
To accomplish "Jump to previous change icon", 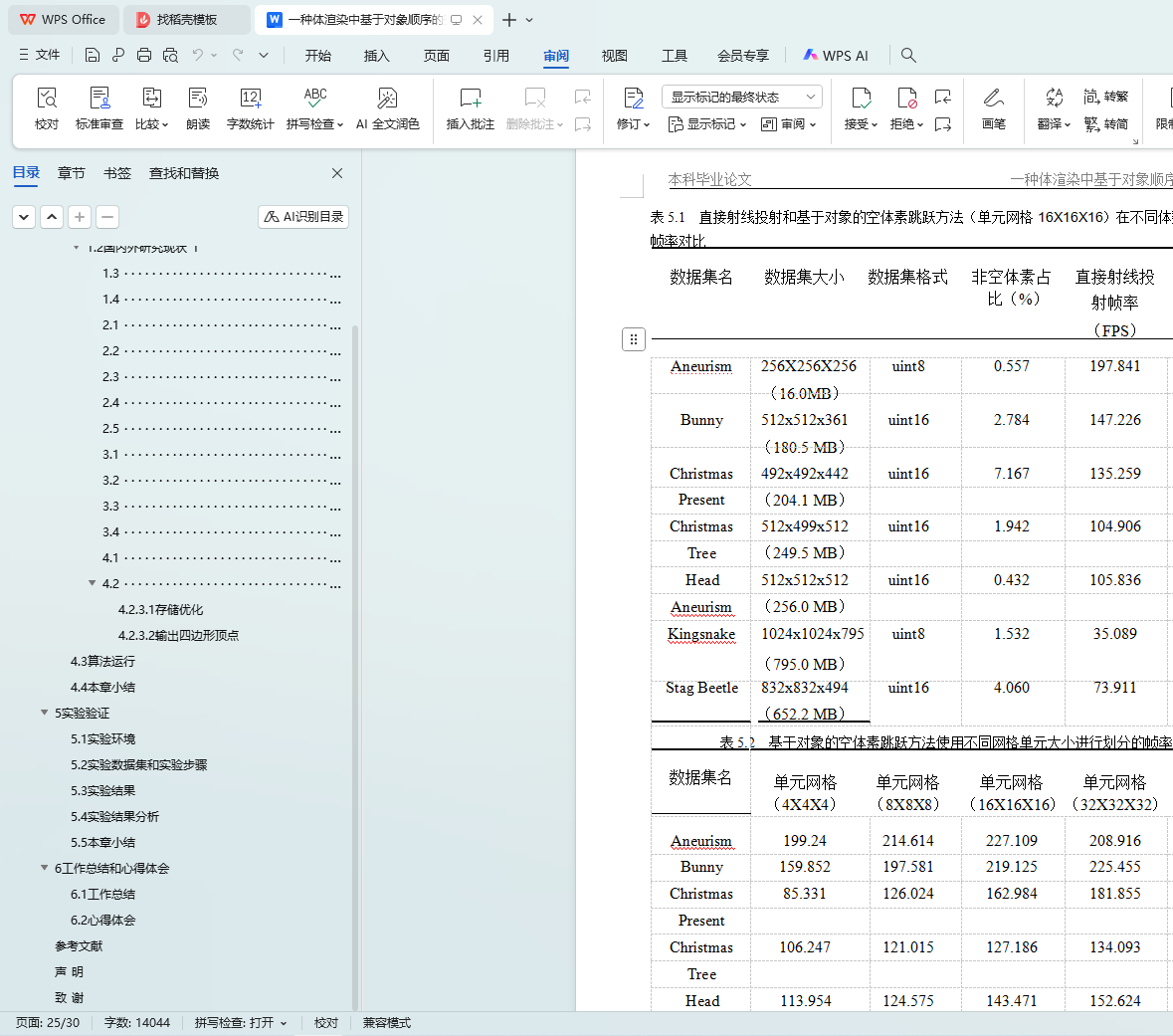I will click(x=942, y=97).
